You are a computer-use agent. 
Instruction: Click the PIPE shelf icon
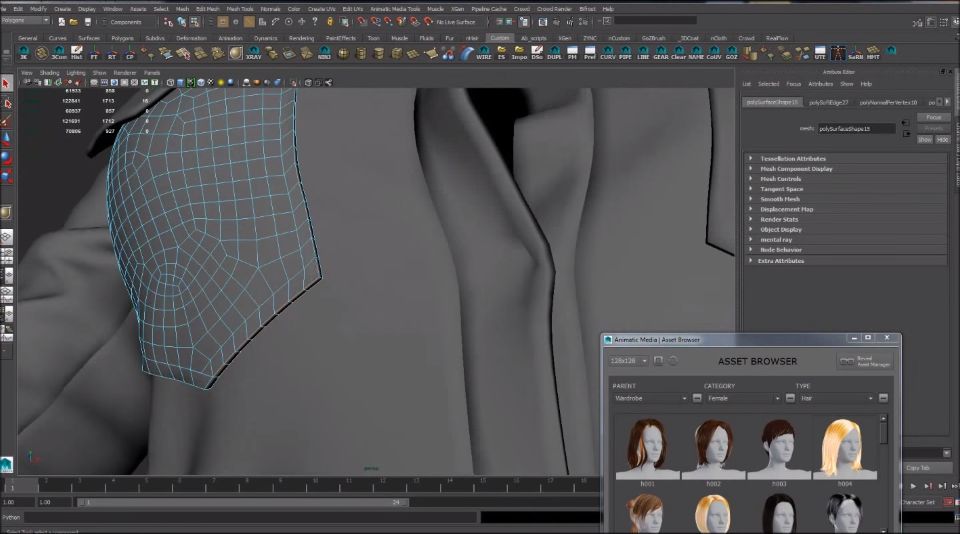point(625,53)
